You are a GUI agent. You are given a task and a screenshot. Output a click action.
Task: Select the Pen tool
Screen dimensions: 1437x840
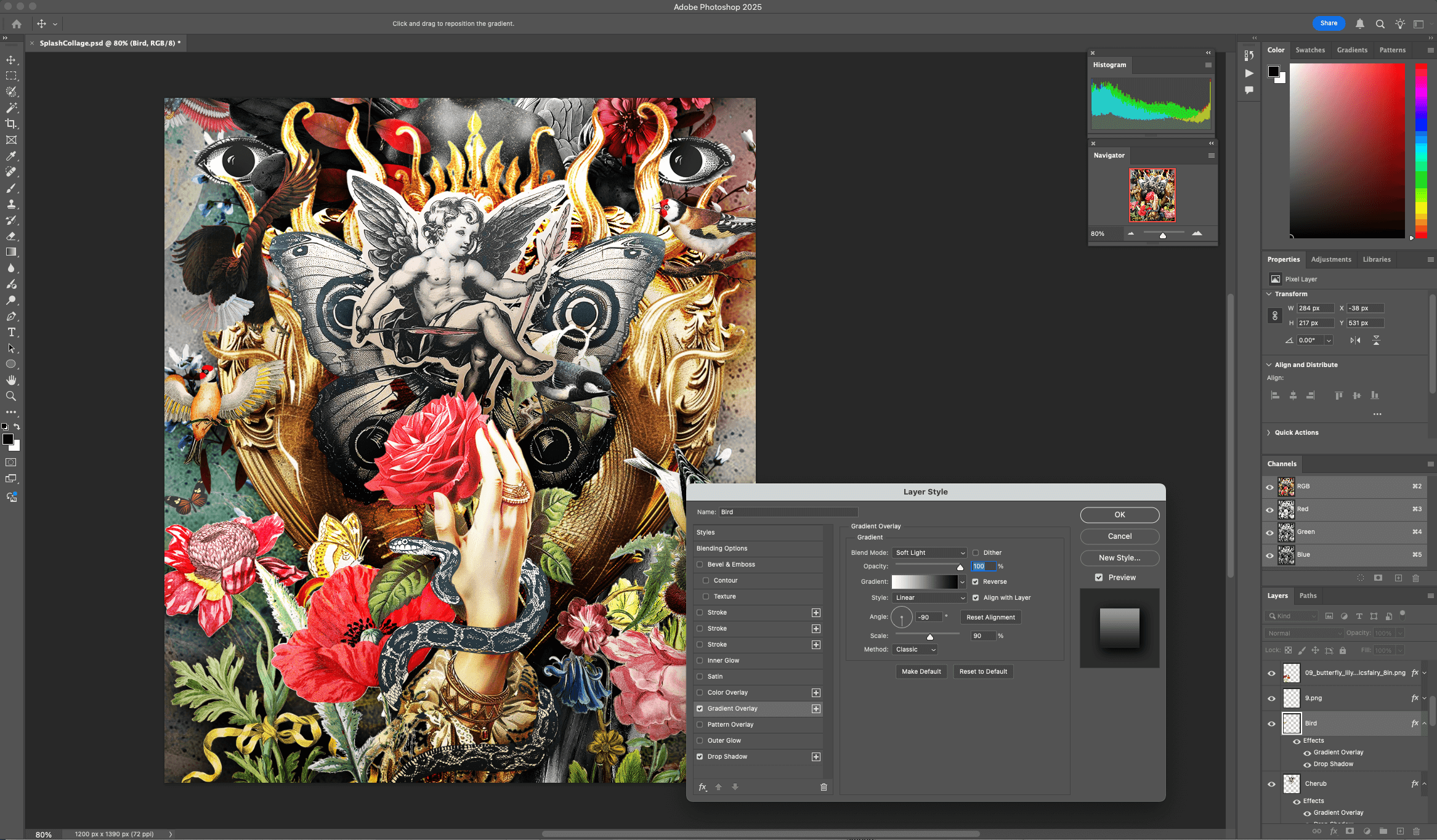click(11, 316)
